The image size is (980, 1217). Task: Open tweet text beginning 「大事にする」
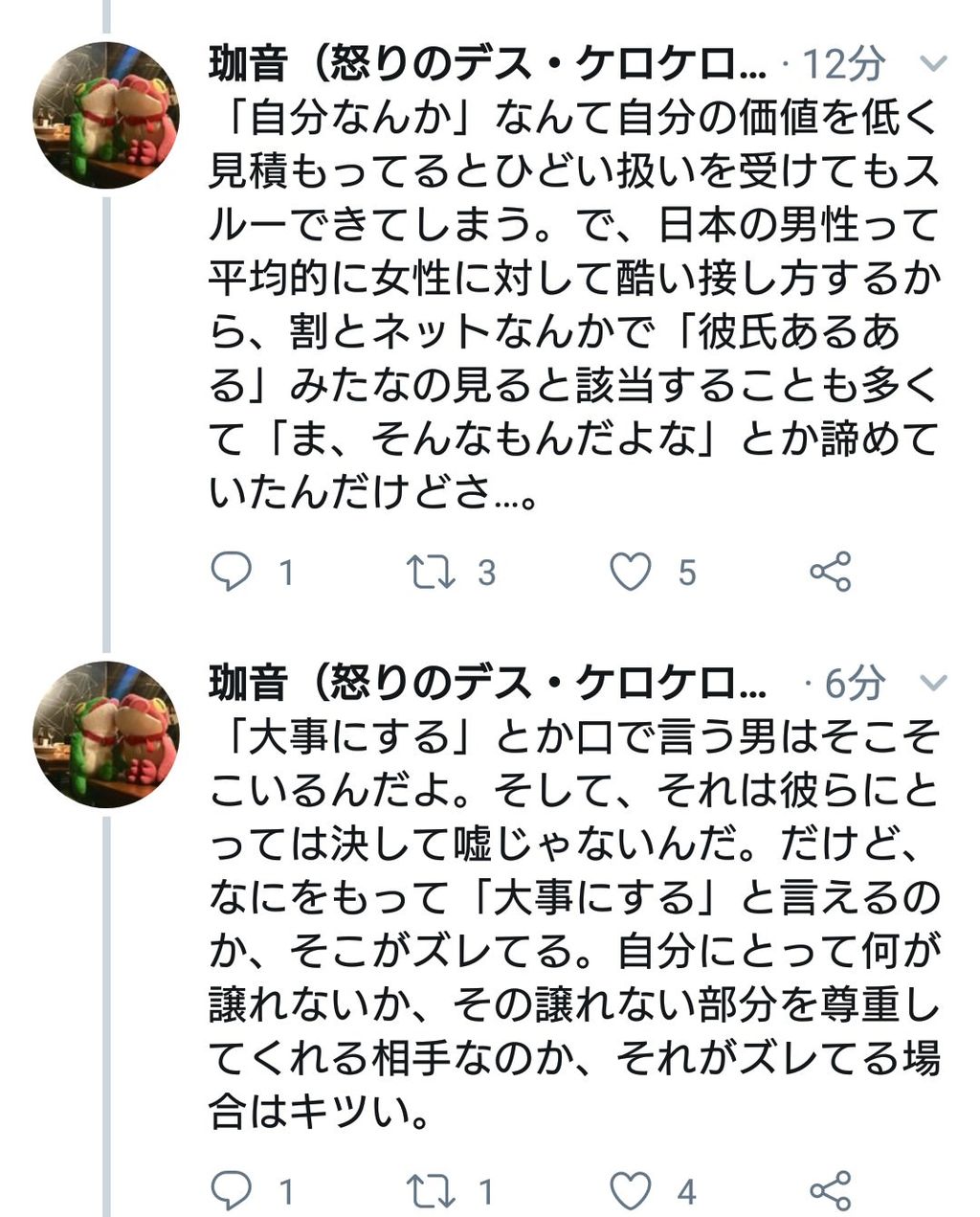572,924
